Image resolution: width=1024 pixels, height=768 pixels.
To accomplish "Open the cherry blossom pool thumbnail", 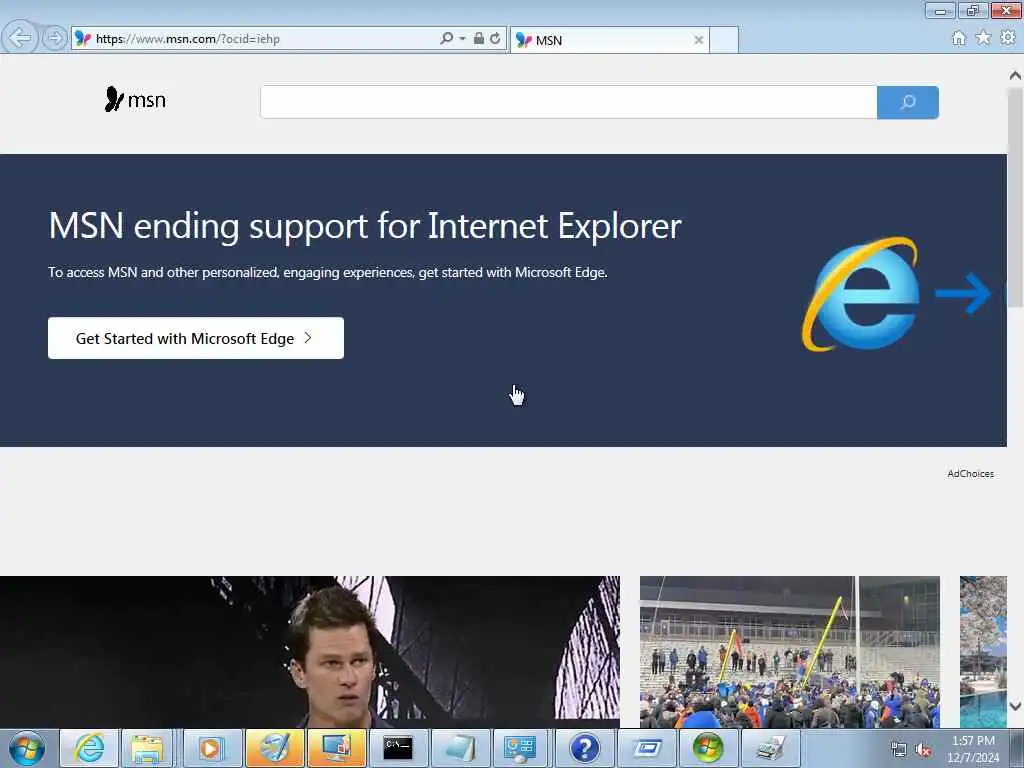I will pos(983,652).
